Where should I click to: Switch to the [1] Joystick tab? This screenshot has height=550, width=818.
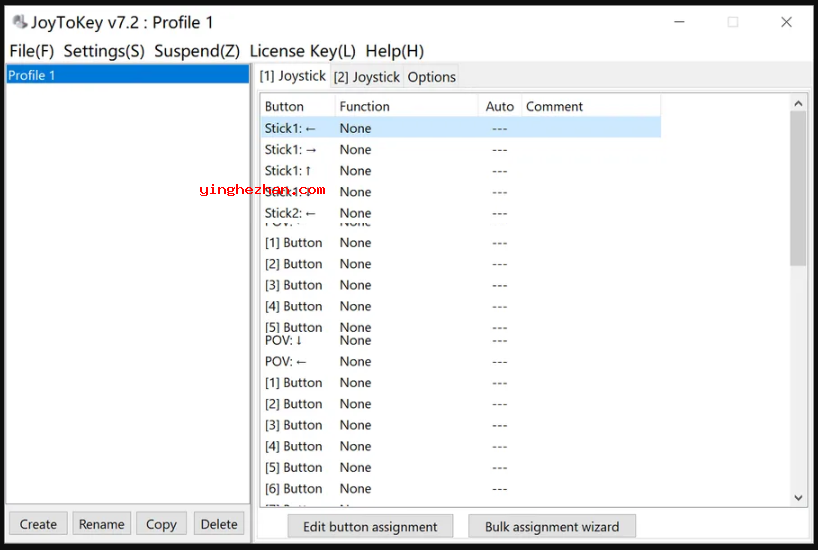coord(292,76)
